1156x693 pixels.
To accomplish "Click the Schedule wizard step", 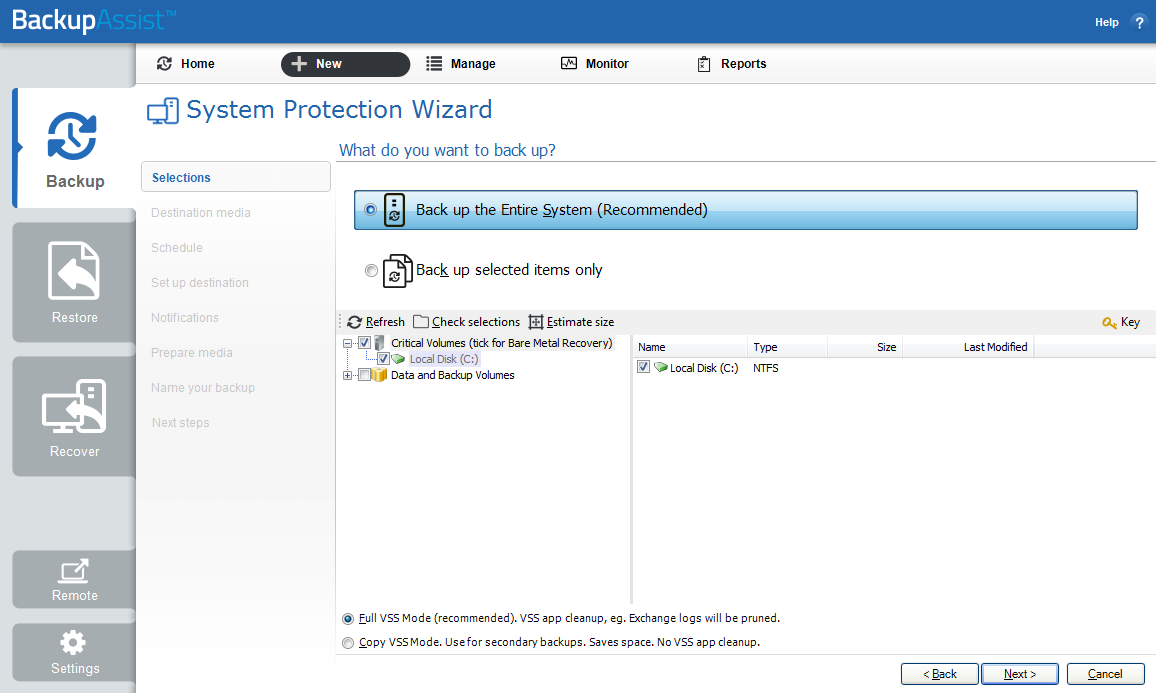I will 177,248.
